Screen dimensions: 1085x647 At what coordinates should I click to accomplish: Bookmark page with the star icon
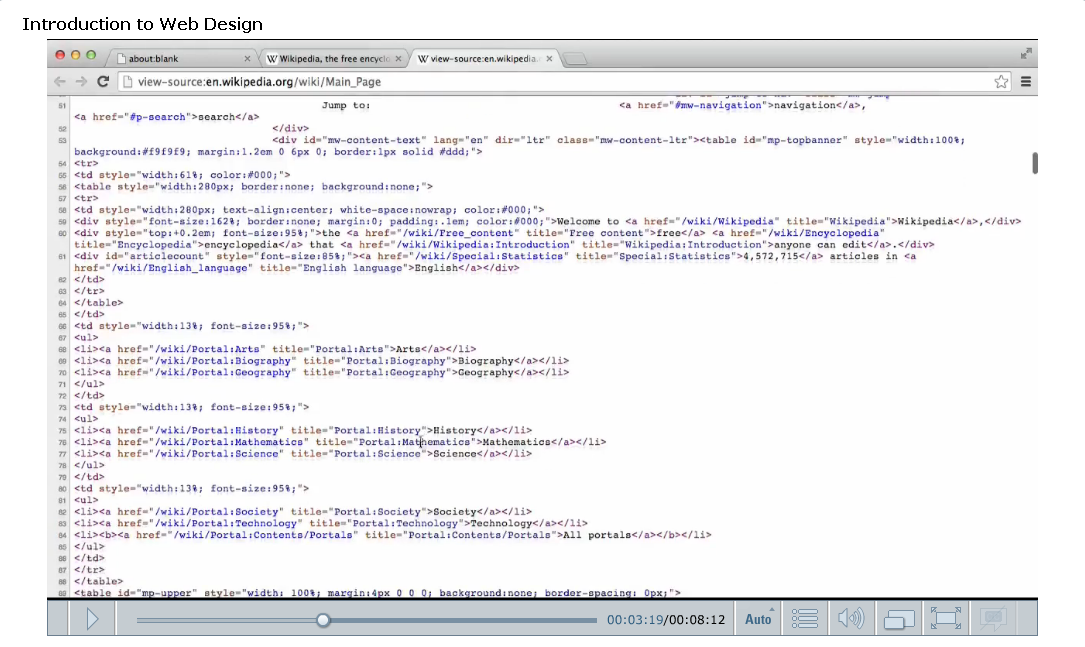(x=1001, y=82)
